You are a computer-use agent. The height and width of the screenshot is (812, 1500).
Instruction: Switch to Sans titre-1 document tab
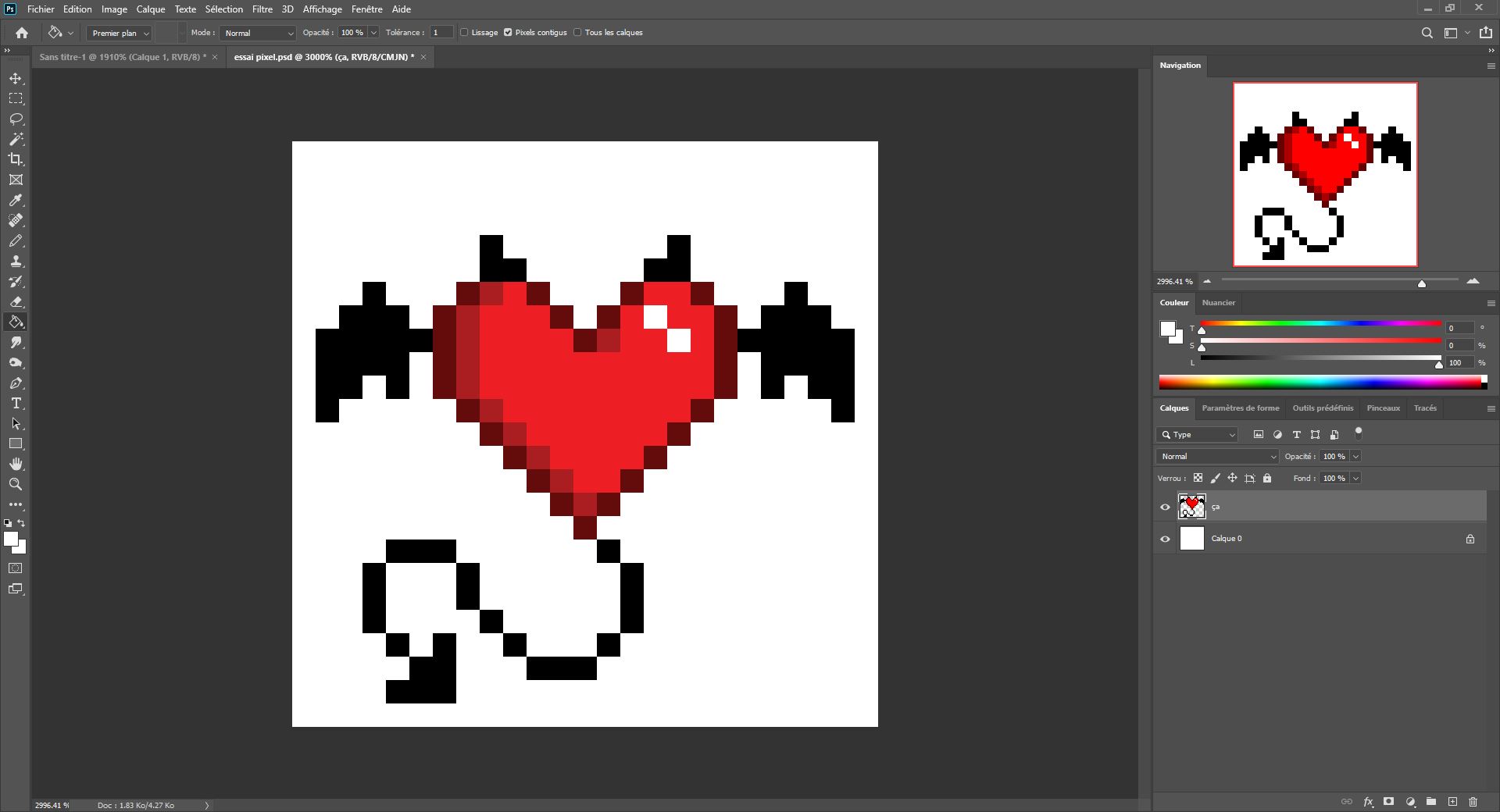[x=123, y=57]
